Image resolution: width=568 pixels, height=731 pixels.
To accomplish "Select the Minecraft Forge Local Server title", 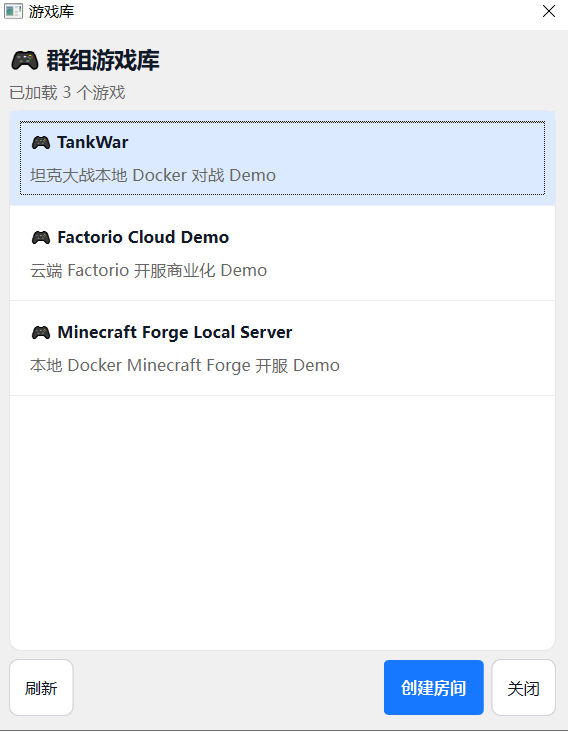I will tap(175, 332).
